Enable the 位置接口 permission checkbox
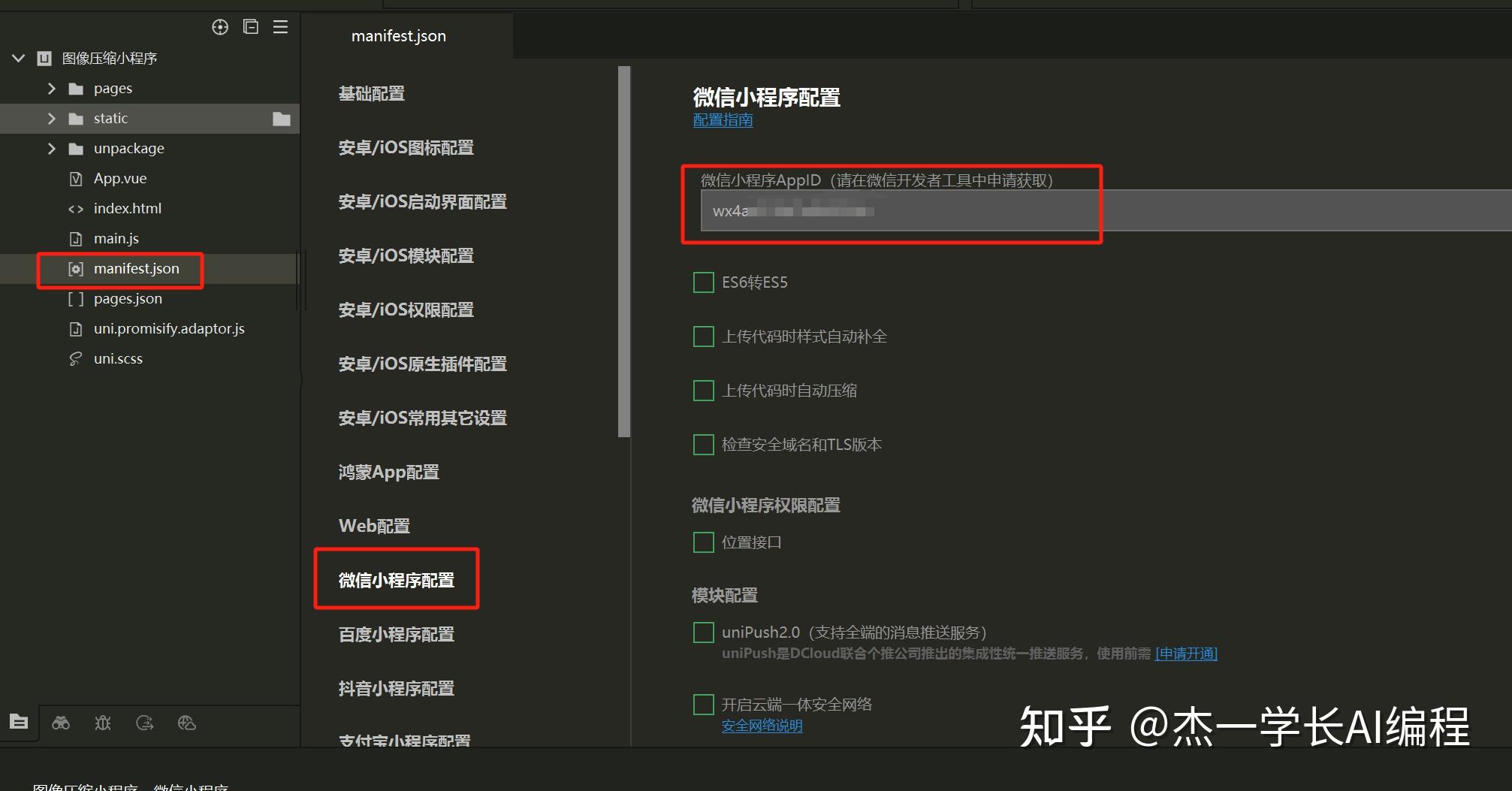 coord(704,542)
